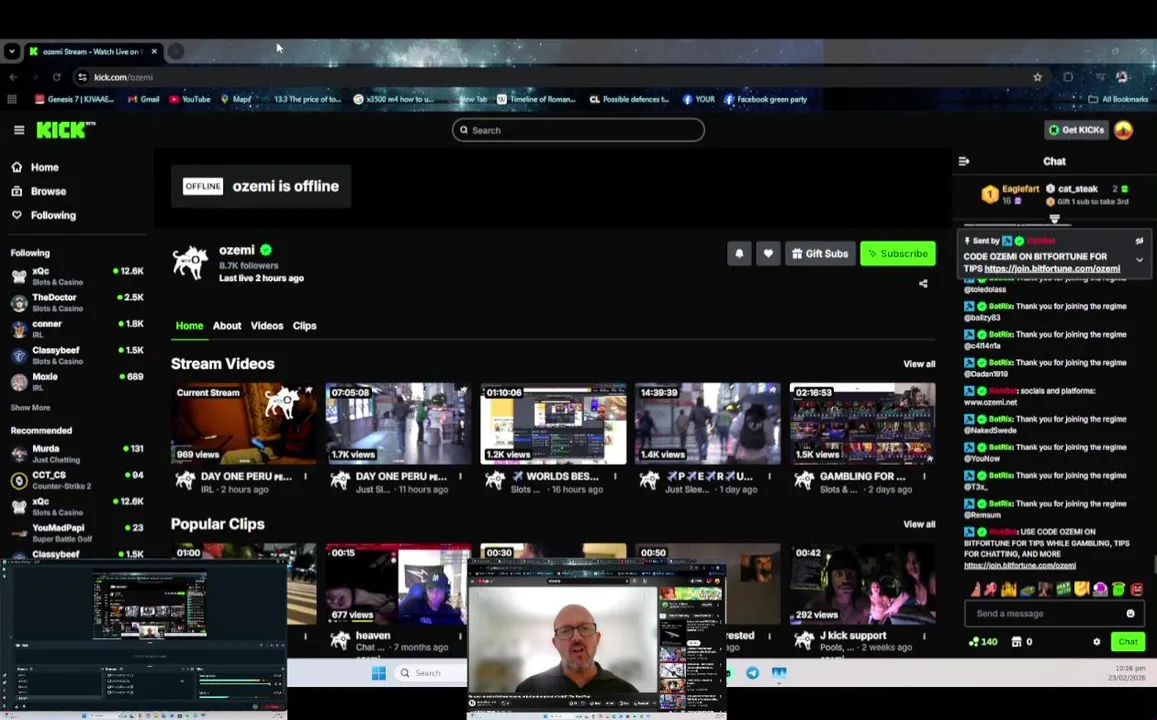Open CCT_CS recommended channel

77,480
